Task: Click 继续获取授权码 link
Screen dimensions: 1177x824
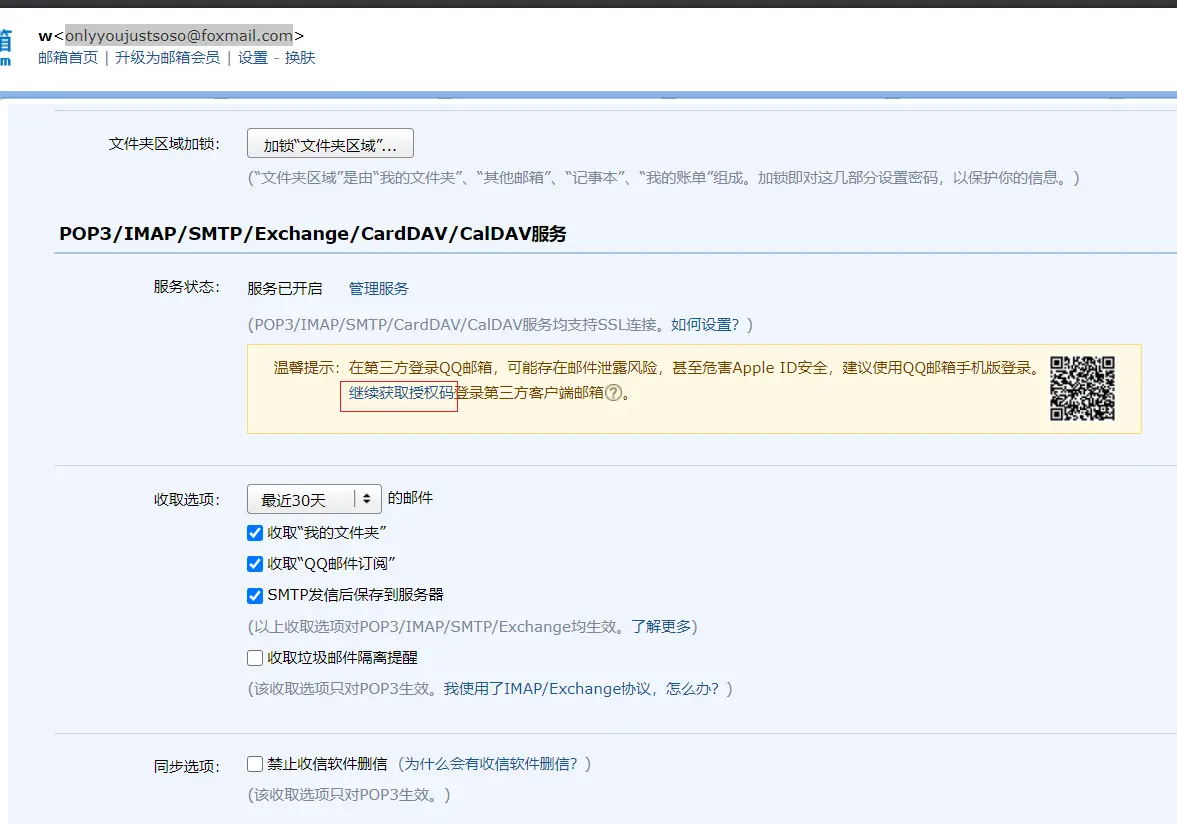Action: click(401, 393)
